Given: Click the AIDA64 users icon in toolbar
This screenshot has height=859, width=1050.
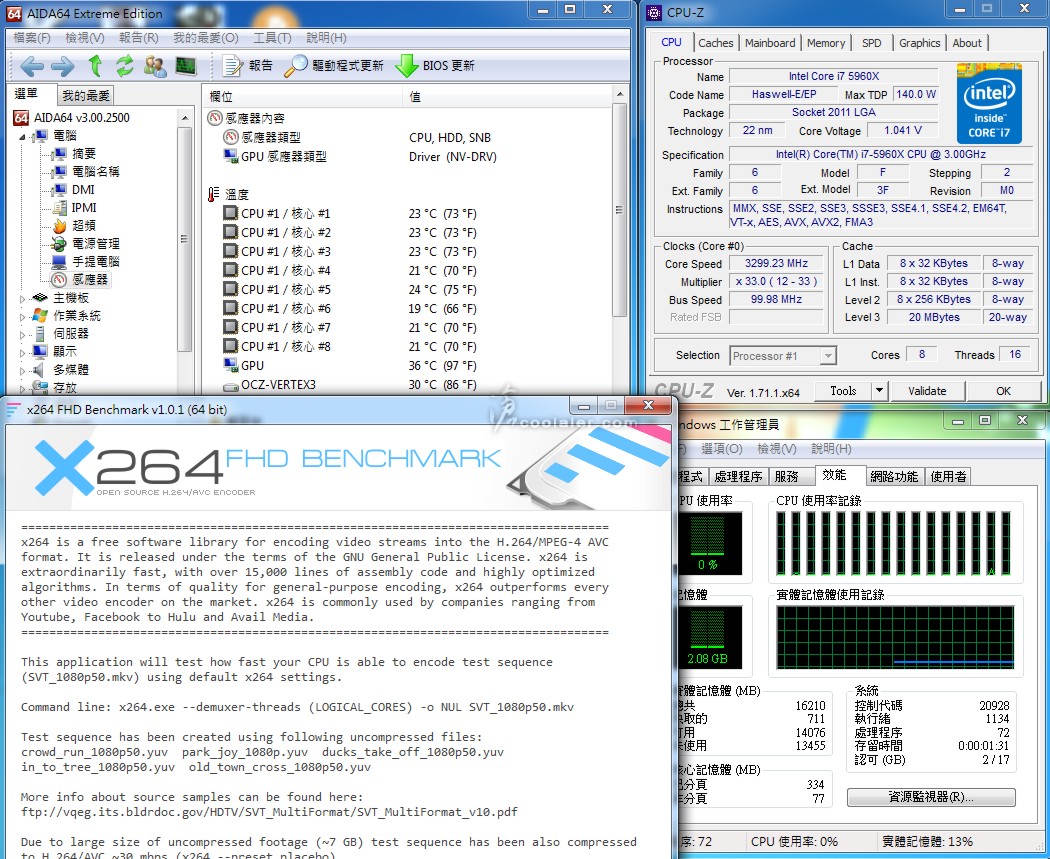Looking at the screenshot, I should (x=155, y=66).
